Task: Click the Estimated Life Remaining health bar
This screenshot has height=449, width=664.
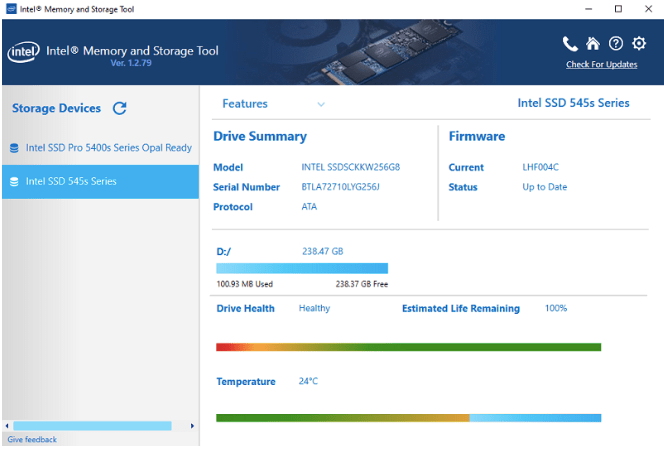Action: coord(408,347)
